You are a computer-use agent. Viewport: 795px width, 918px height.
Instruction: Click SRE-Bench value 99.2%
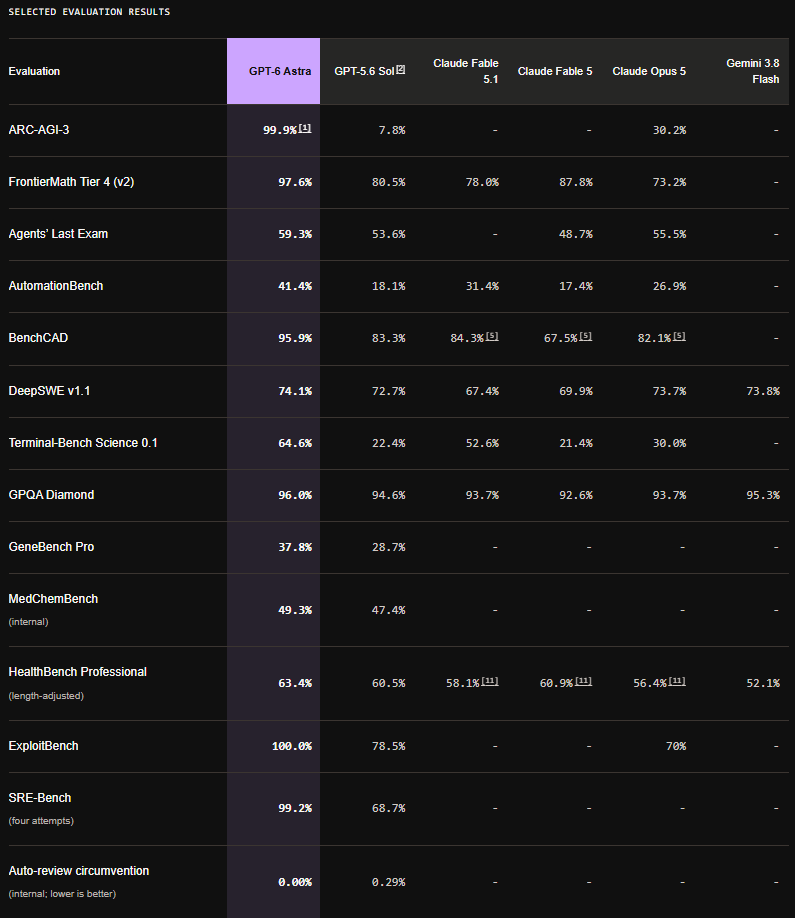click(x=295, y=809)
